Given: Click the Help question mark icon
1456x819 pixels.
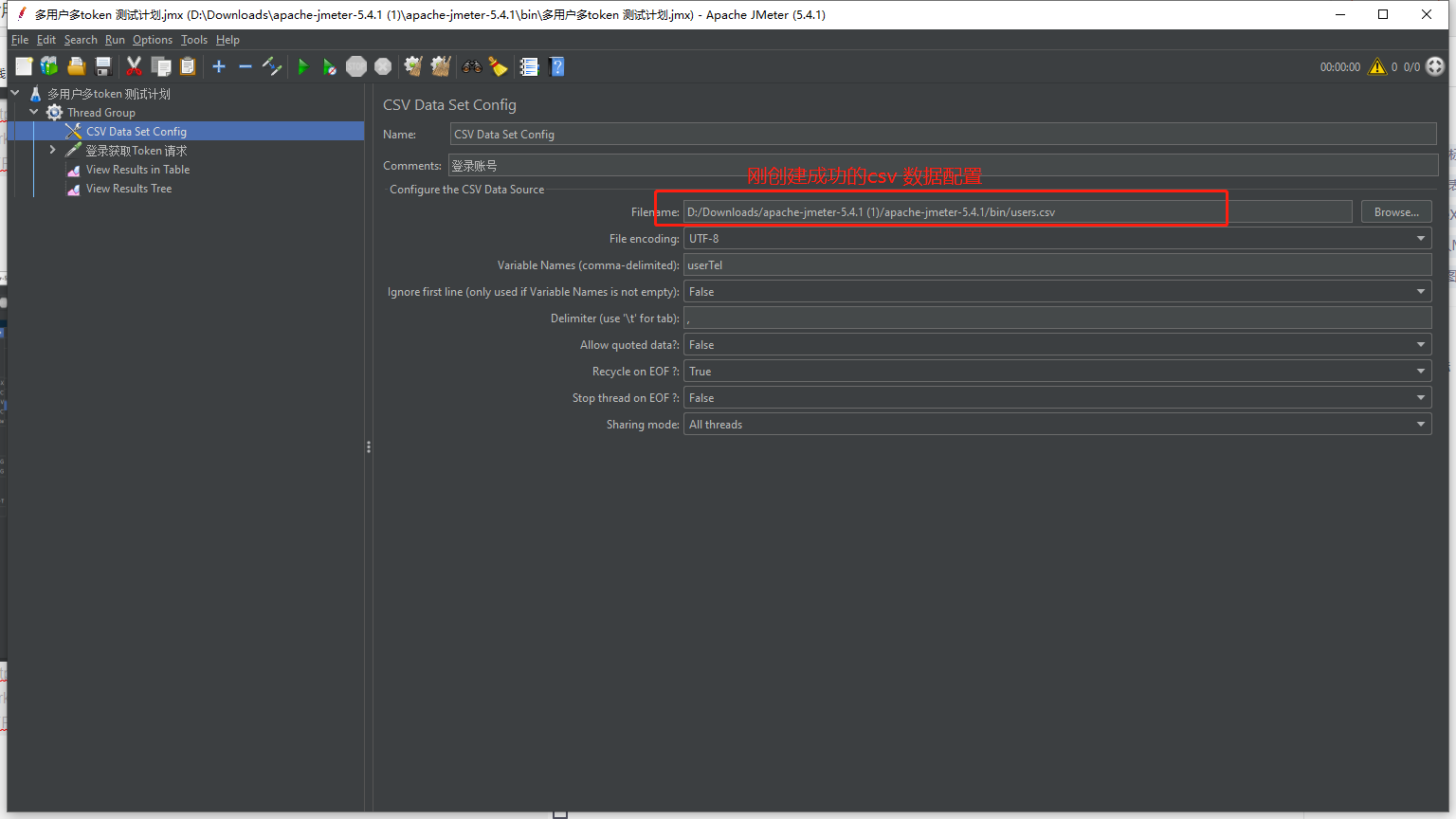Looking at the screenshot, I should (557, 66).
